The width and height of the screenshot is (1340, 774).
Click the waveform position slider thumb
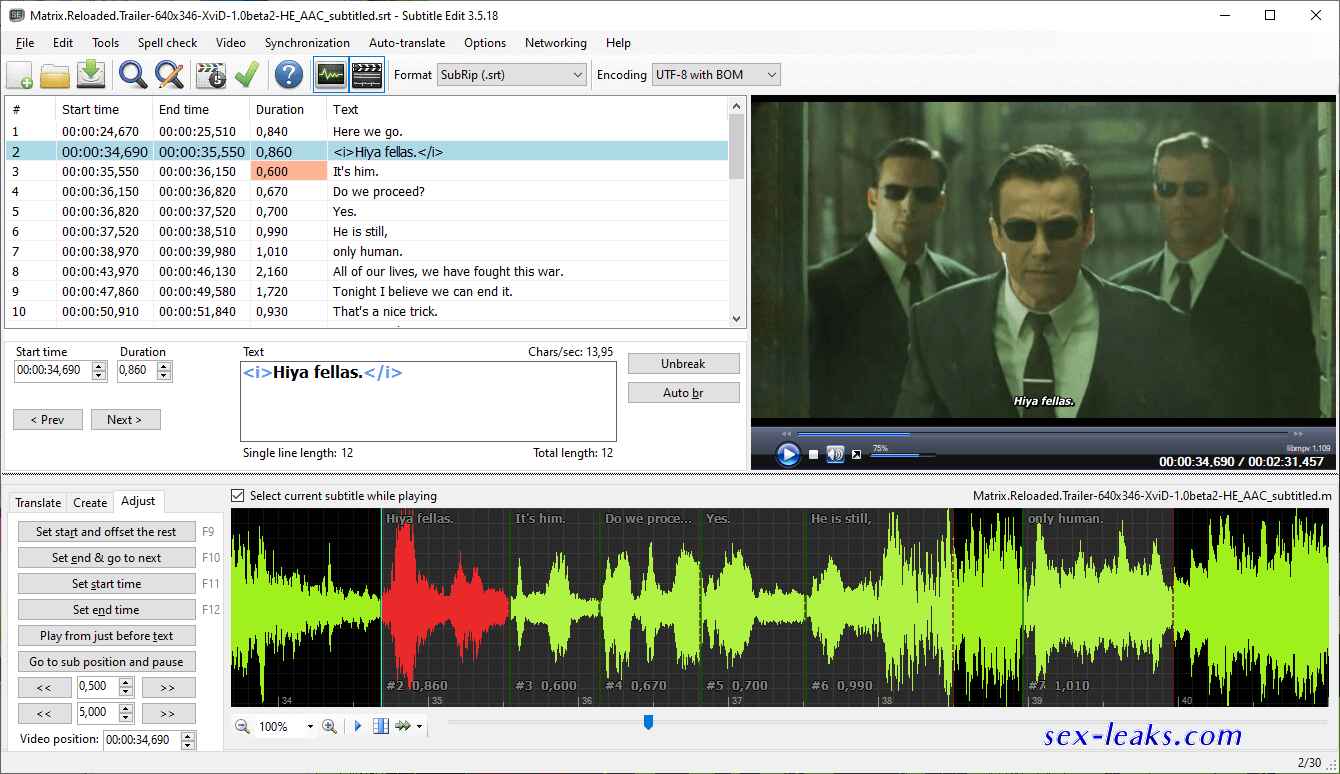(648, 722)
